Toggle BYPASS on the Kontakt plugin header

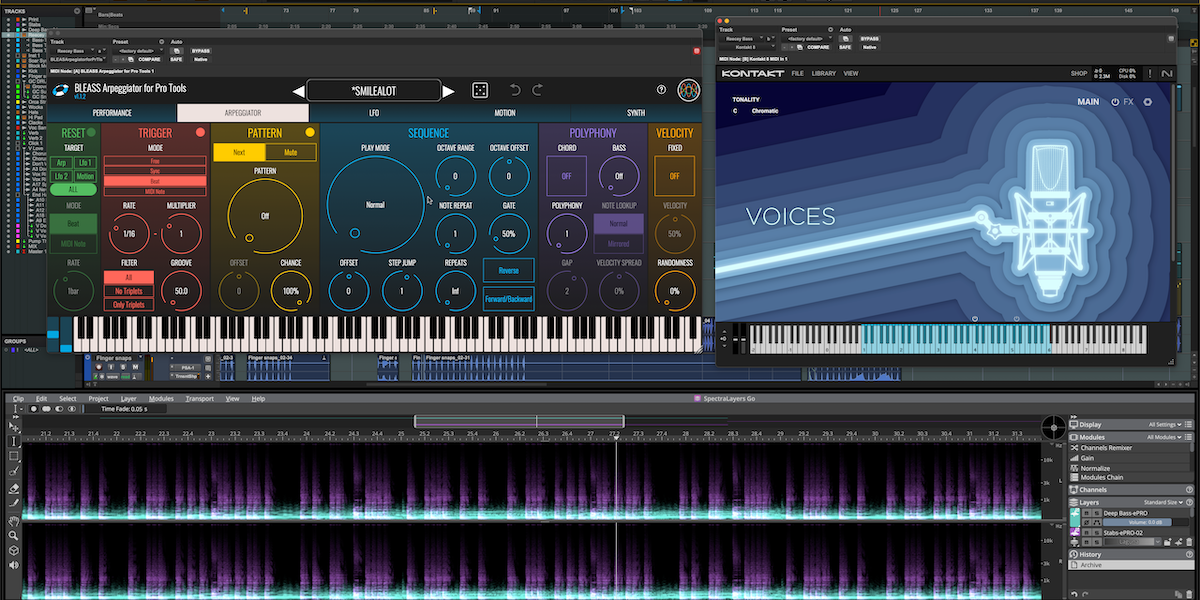(x=870, y=39)
